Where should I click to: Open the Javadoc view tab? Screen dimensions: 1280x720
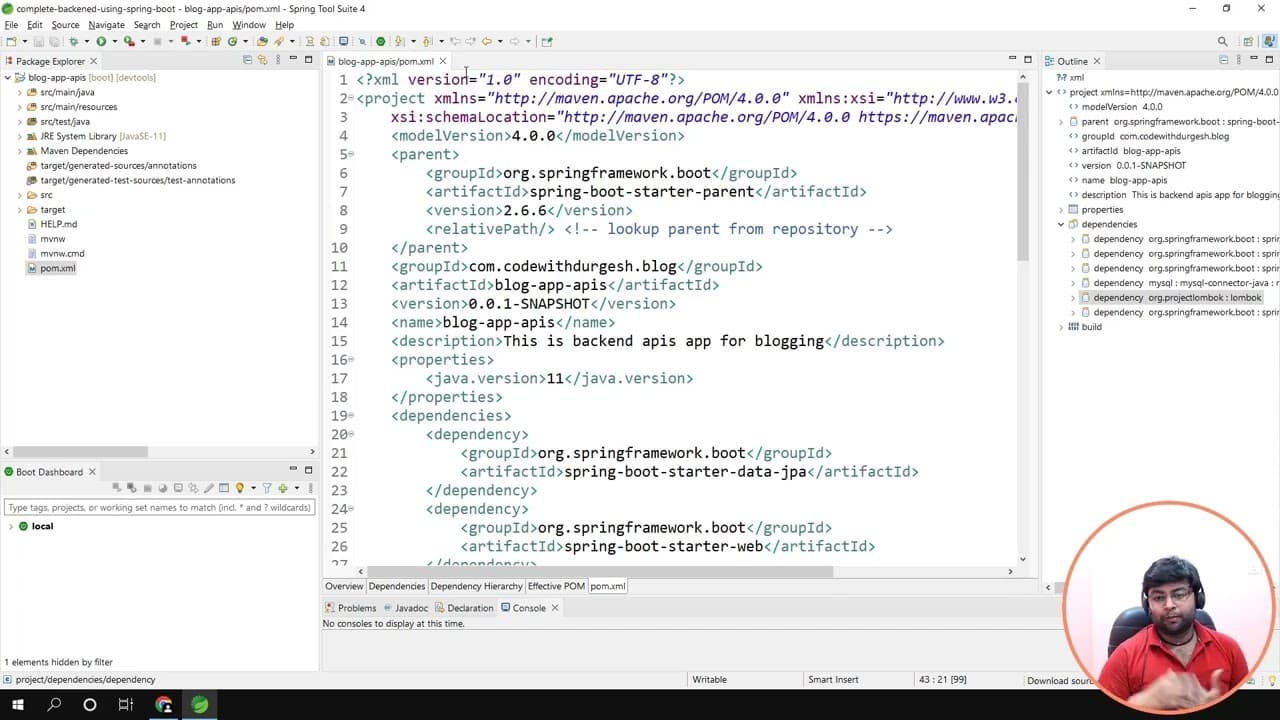click(x=405, y=608)
